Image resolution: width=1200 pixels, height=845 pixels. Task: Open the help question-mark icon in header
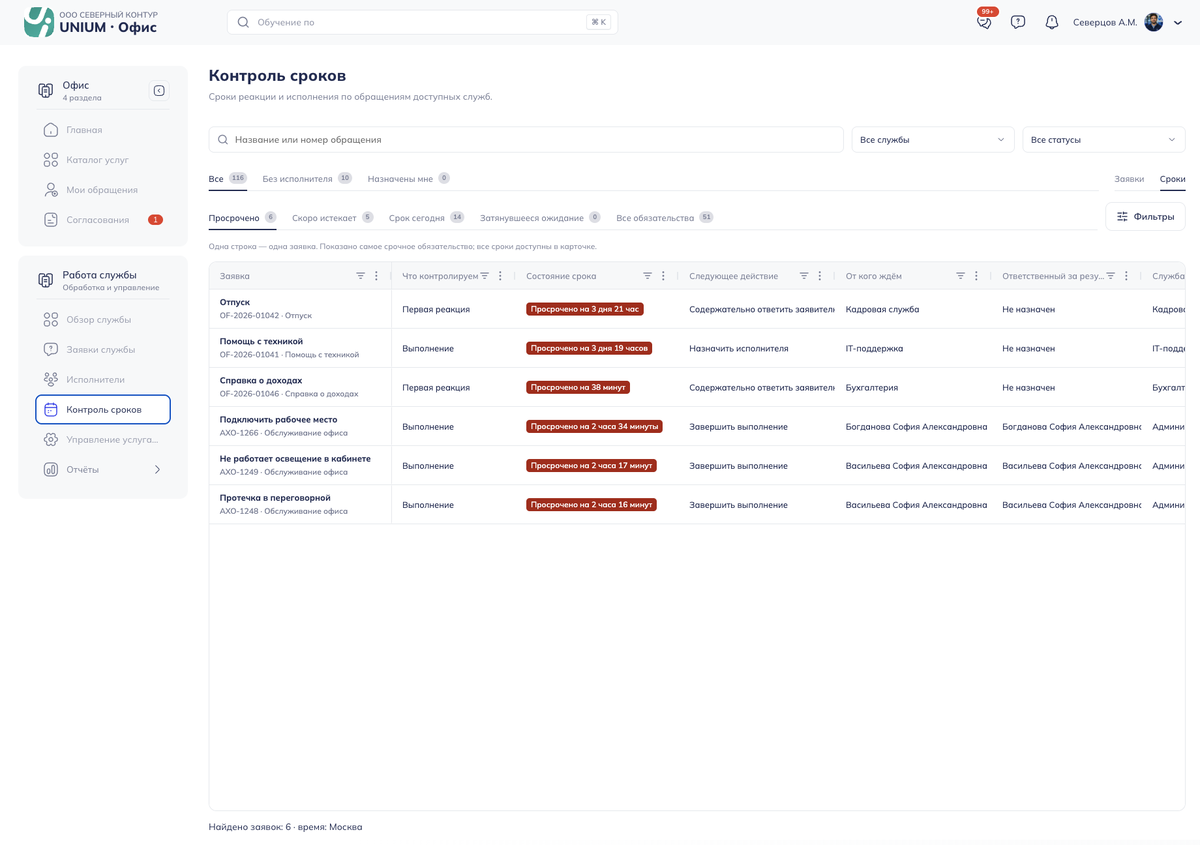1018,22
